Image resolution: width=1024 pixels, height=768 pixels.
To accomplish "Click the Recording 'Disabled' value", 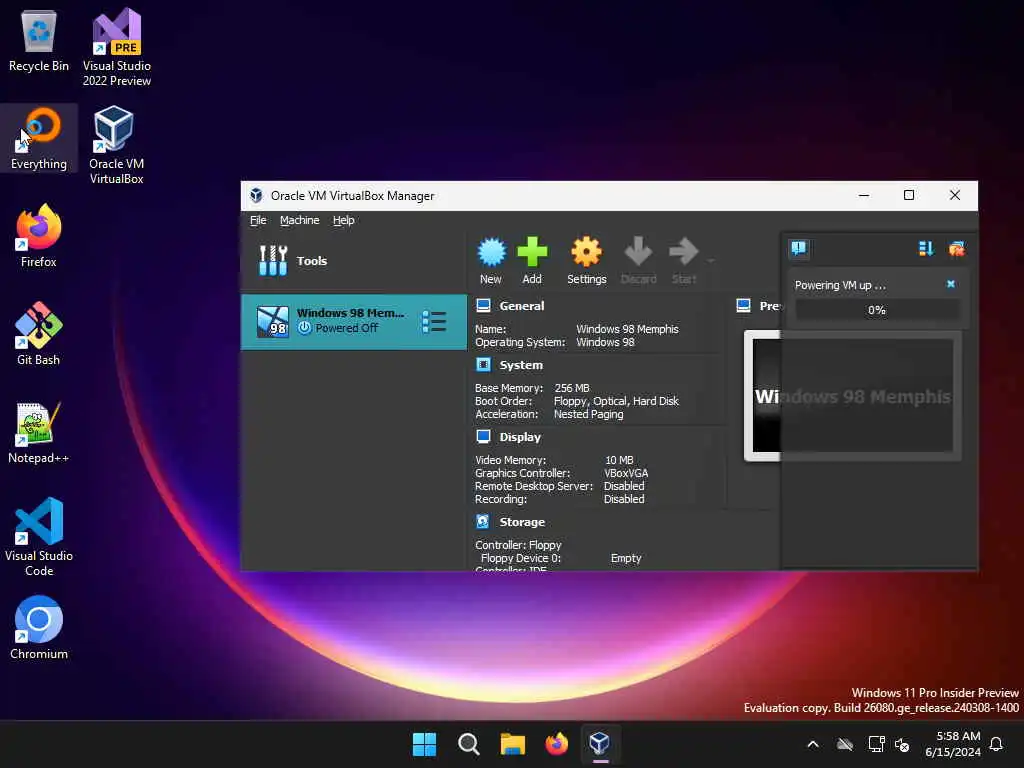I will pyautogui.click(x=624, y=500).
